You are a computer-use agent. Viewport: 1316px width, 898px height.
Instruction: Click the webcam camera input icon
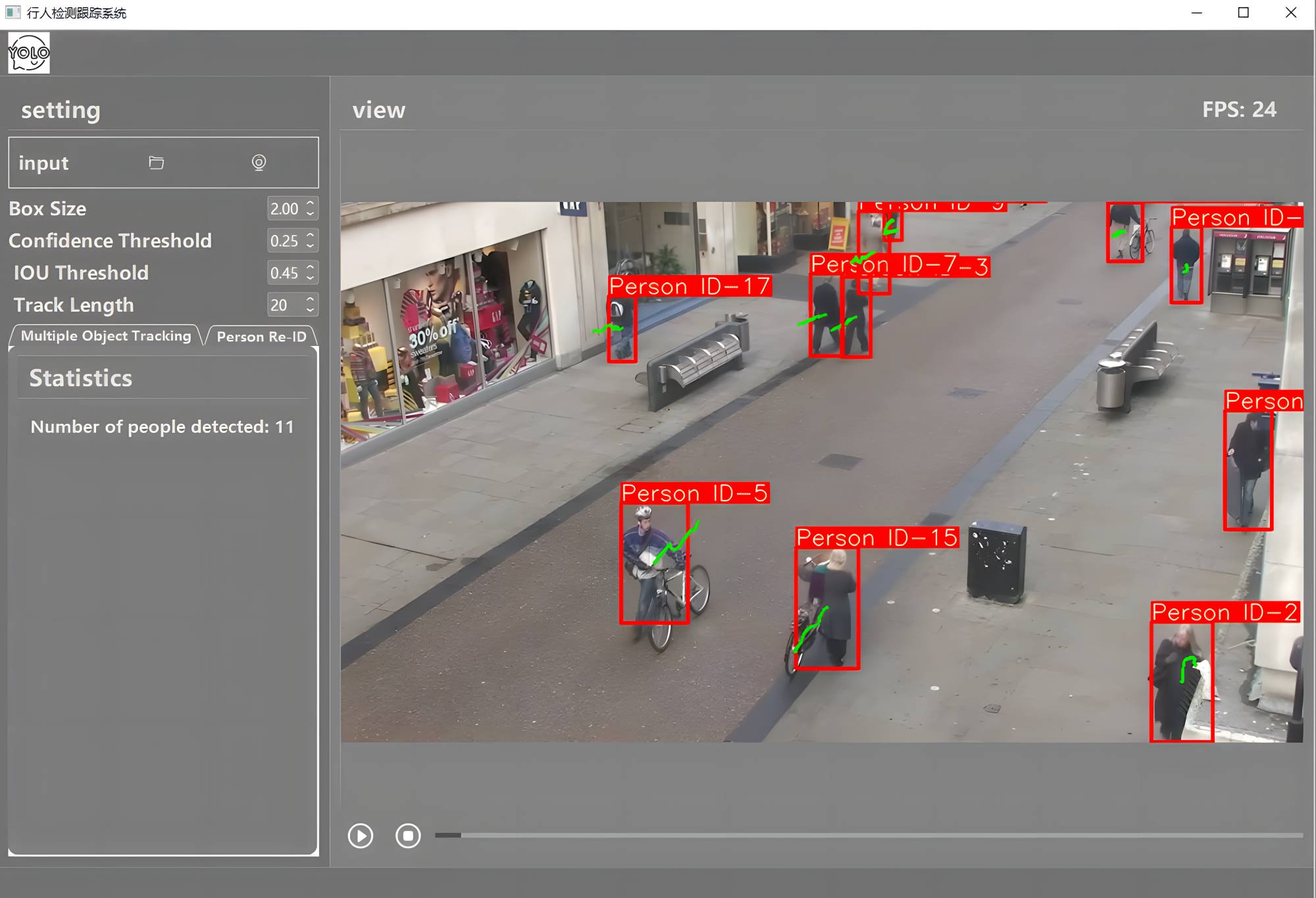click(259, 162)
